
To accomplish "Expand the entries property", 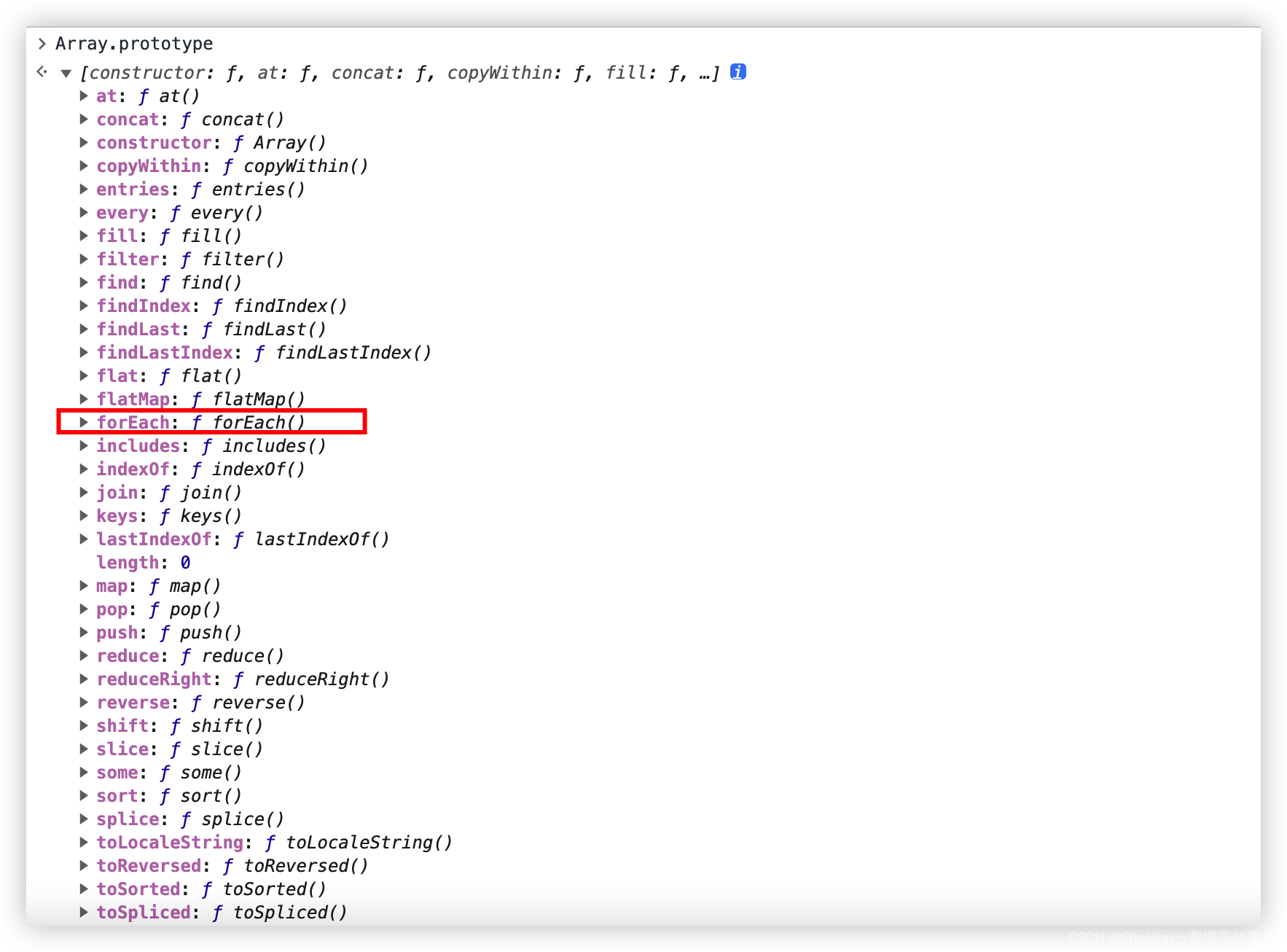I will 84,189.
